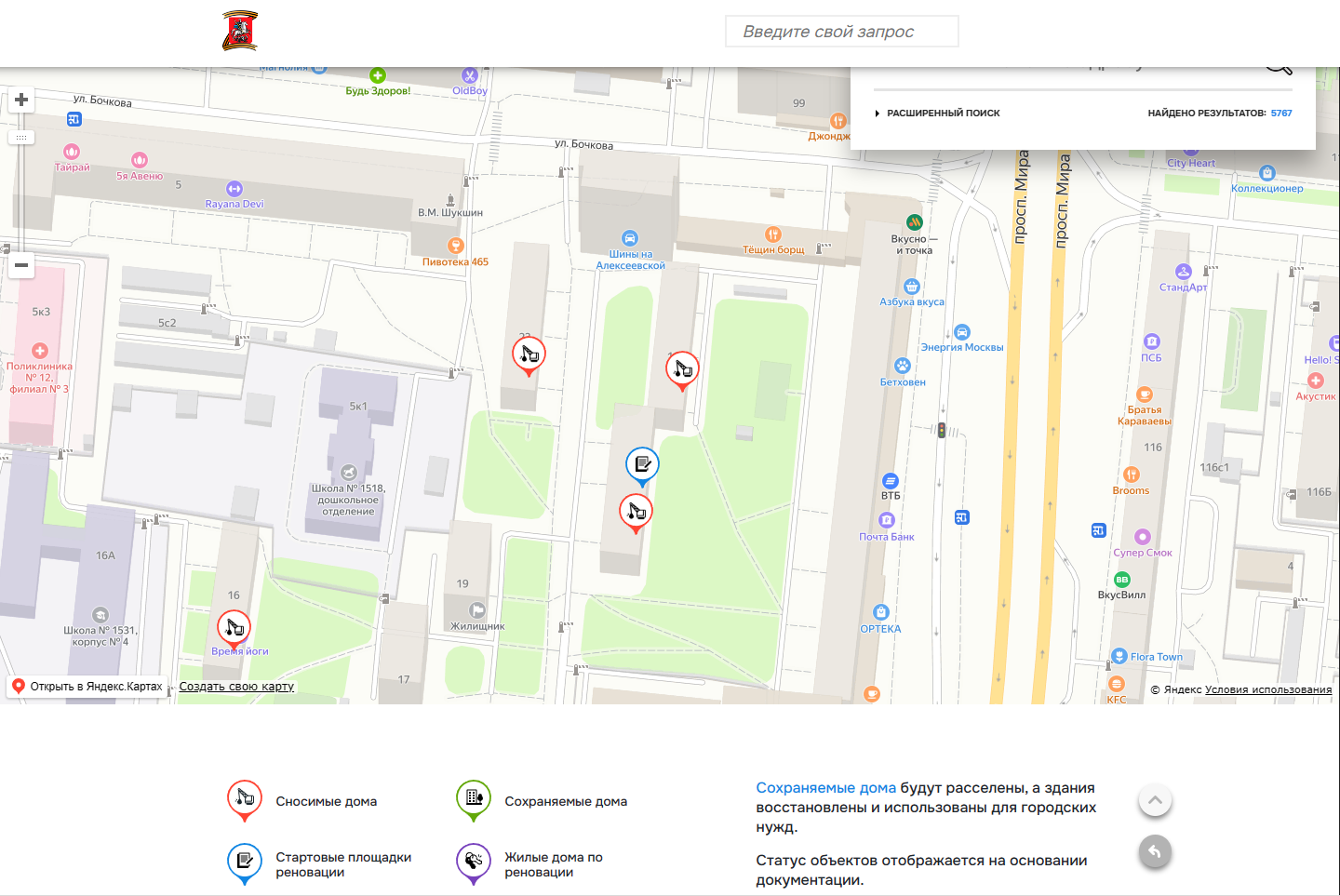
Task: Click the bus stop icon below Почта Банк
Action: [962, 517]
